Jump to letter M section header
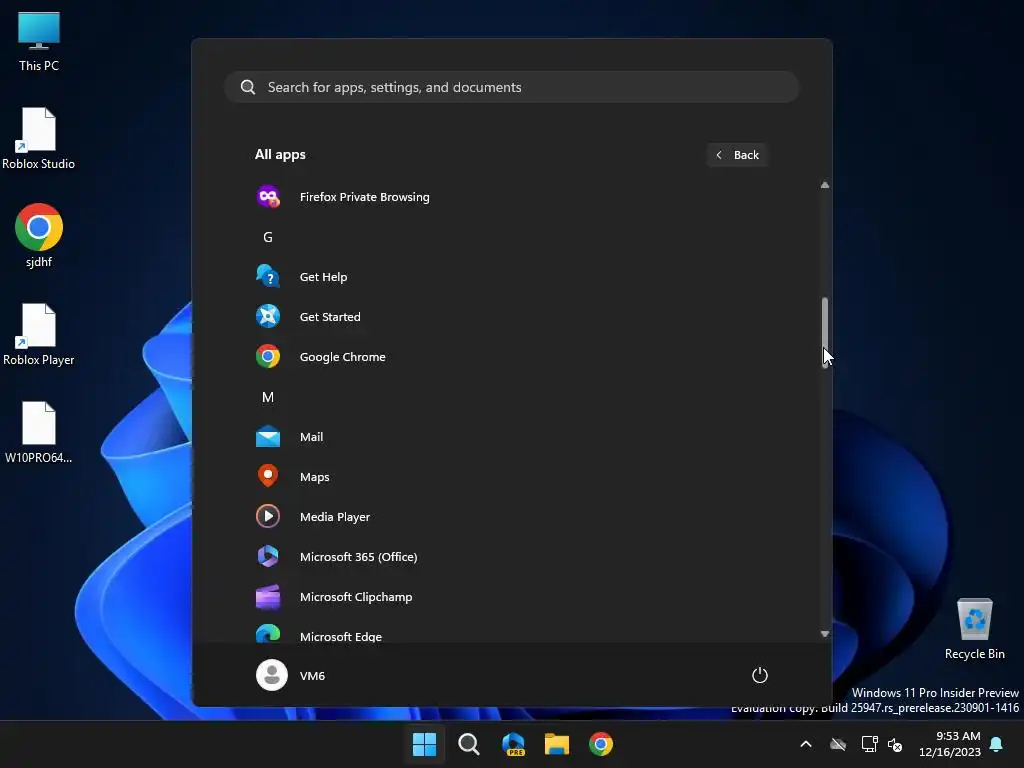 tap(268, 397)
